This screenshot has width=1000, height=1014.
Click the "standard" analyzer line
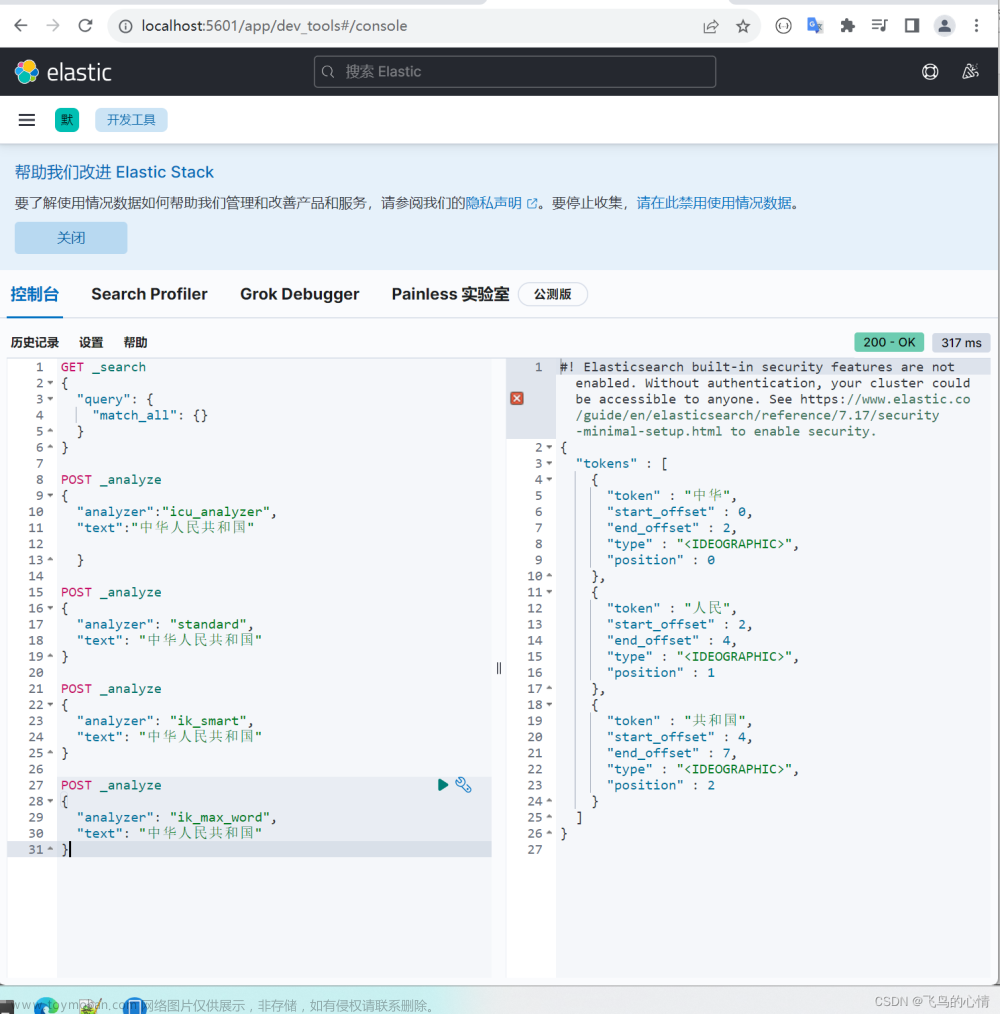[165, 624]
